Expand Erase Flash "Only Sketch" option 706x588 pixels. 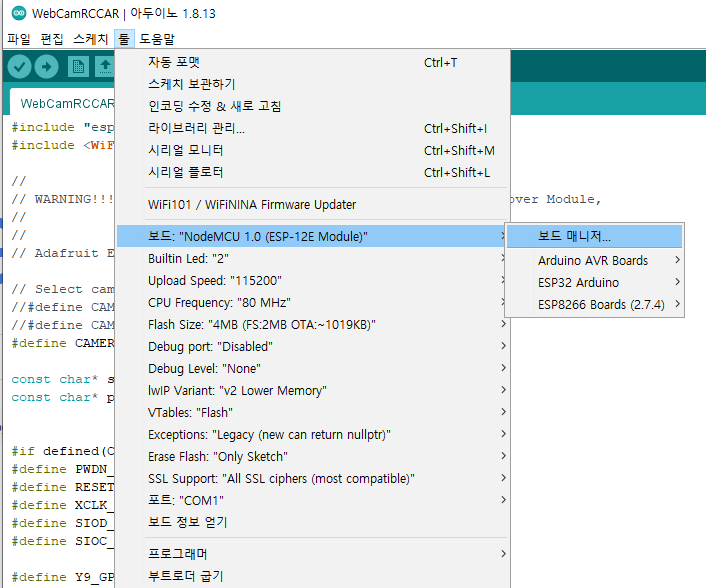click(x=313, y=457)
